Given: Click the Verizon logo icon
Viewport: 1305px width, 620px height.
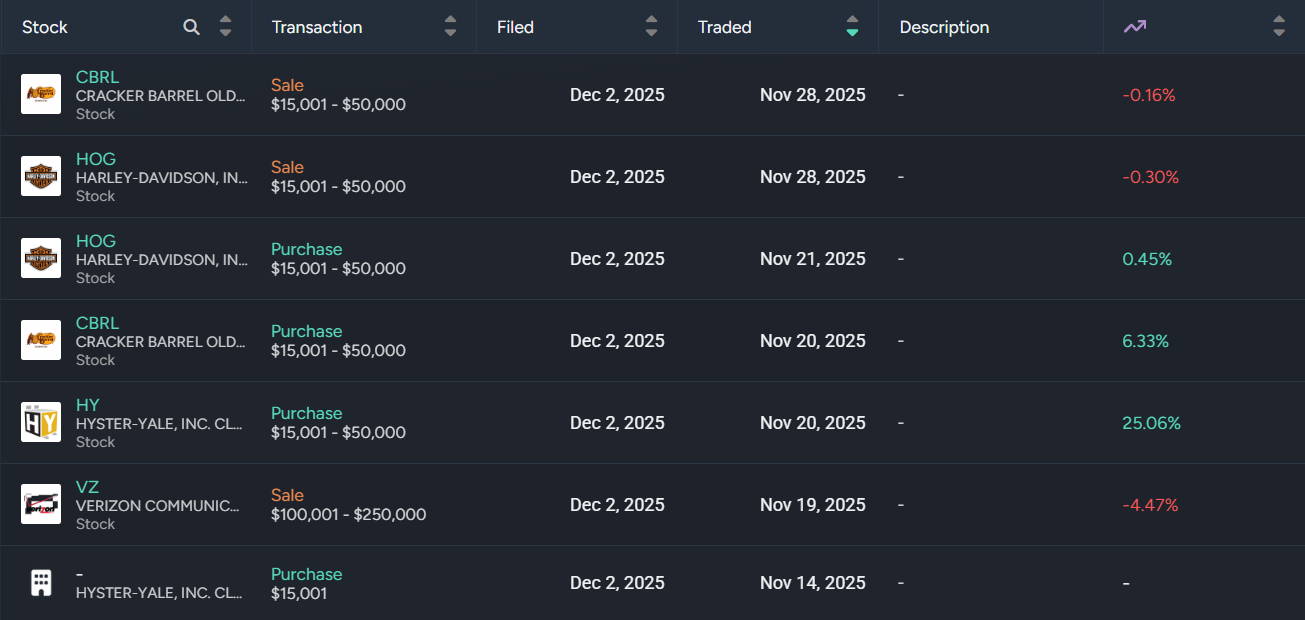Looking at the screenshot, I should tap(41, 504).
